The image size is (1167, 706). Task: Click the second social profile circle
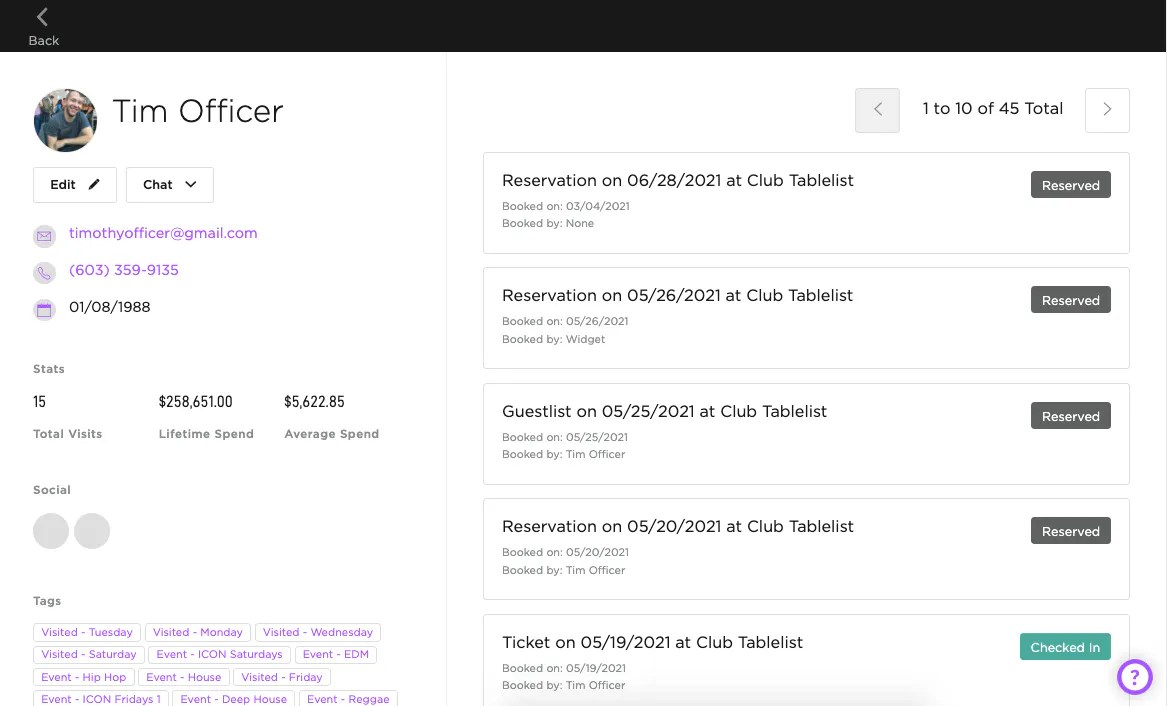[92, 531]
